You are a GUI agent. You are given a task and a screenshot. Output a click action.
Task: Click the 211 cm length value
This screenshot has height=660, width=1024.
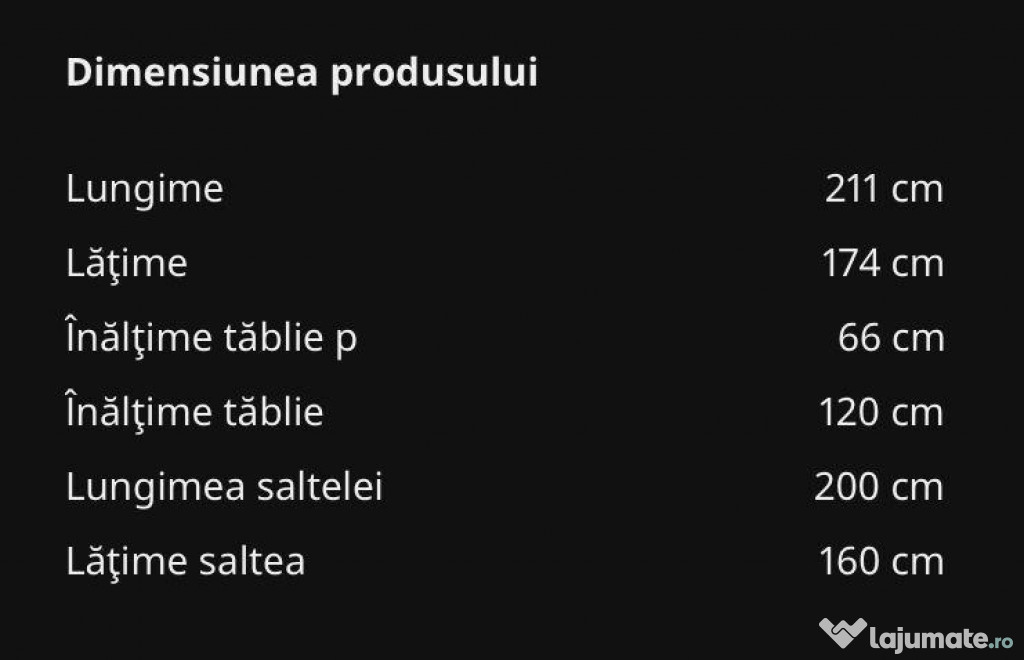pyautogui.click(x=884, y=189)
